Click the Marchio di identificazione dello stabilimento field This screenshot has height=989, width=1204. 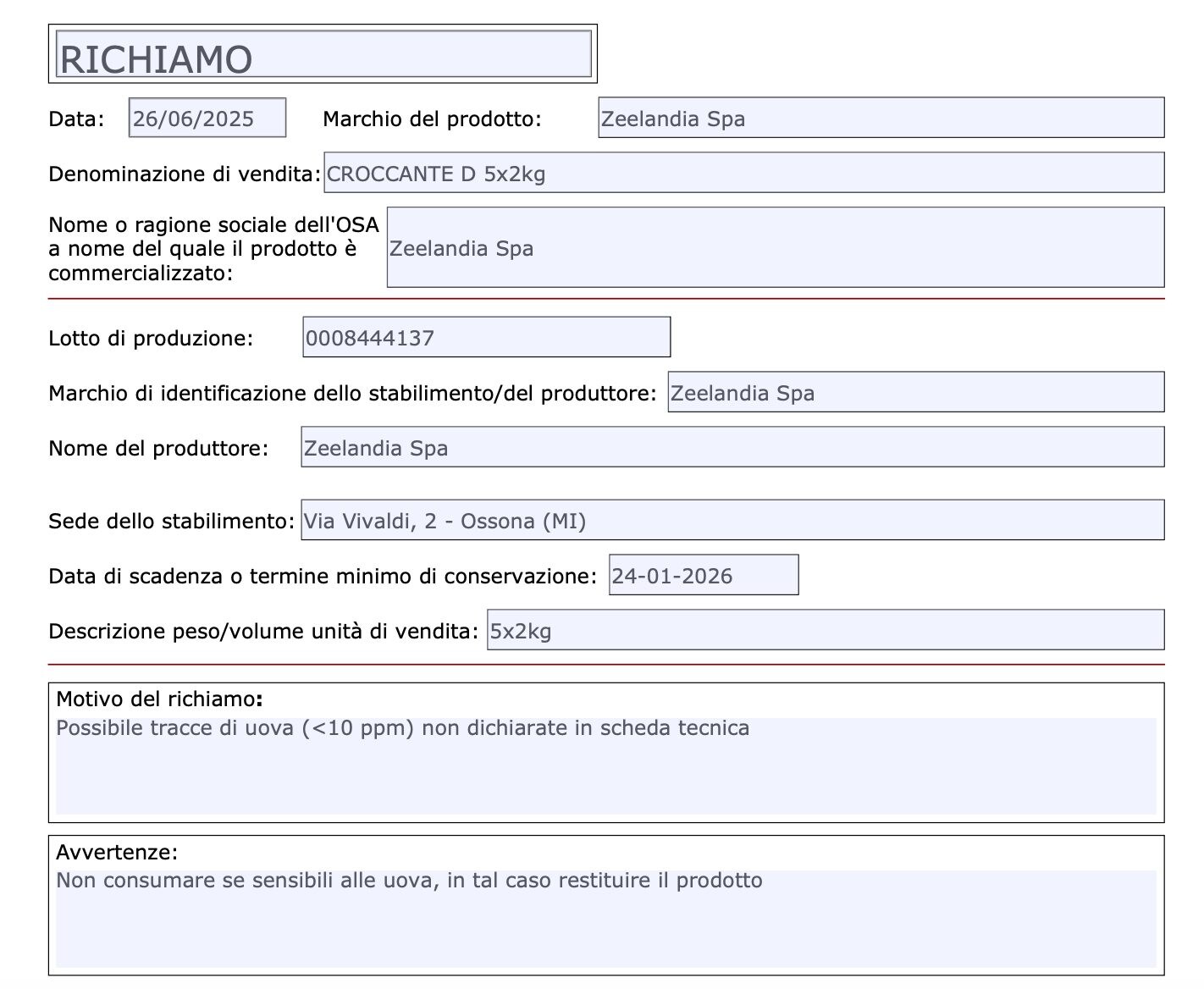point(915,392)
